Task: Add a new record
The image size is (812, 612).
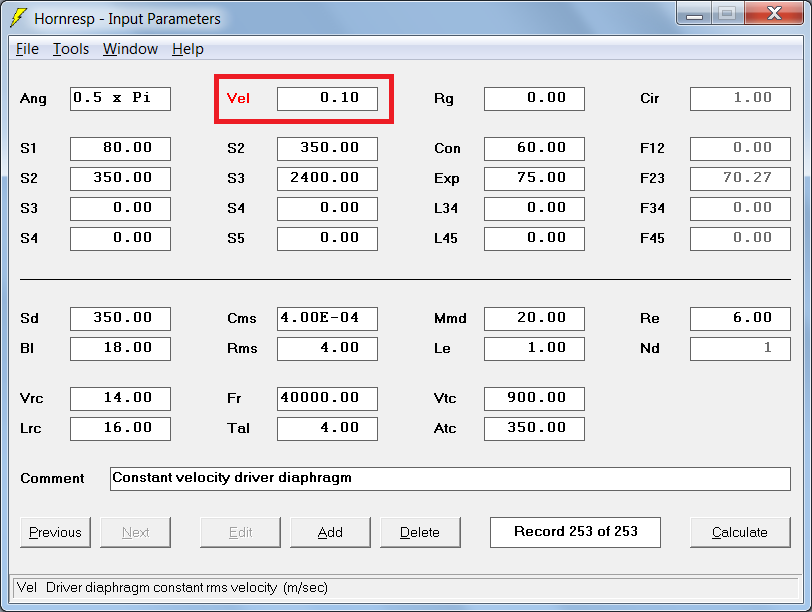Action: pyautogui.click(x=330, y=532)
